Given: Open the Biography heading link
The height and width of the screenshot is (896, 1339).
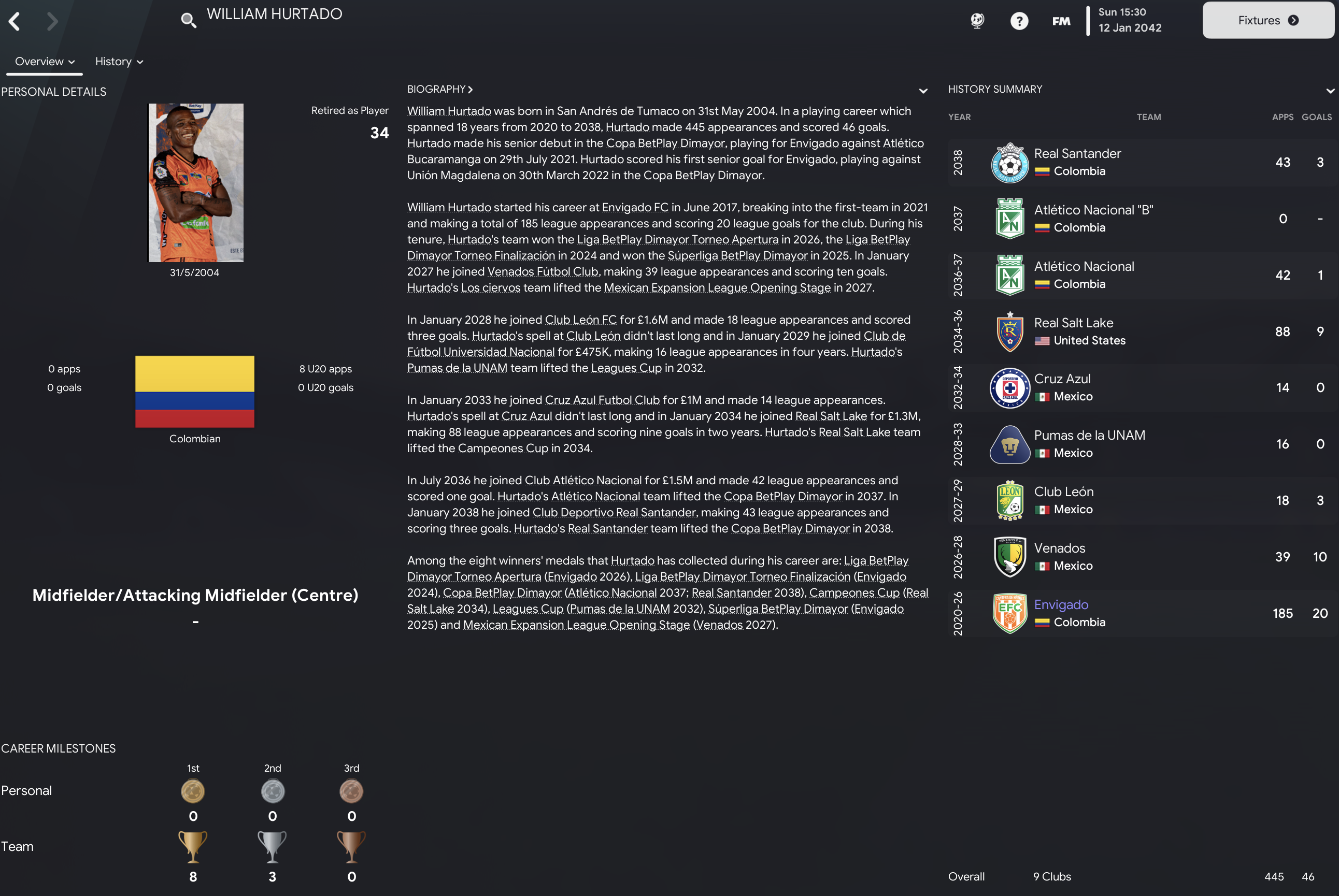Looking at the screenshot, I should (439, 89).
